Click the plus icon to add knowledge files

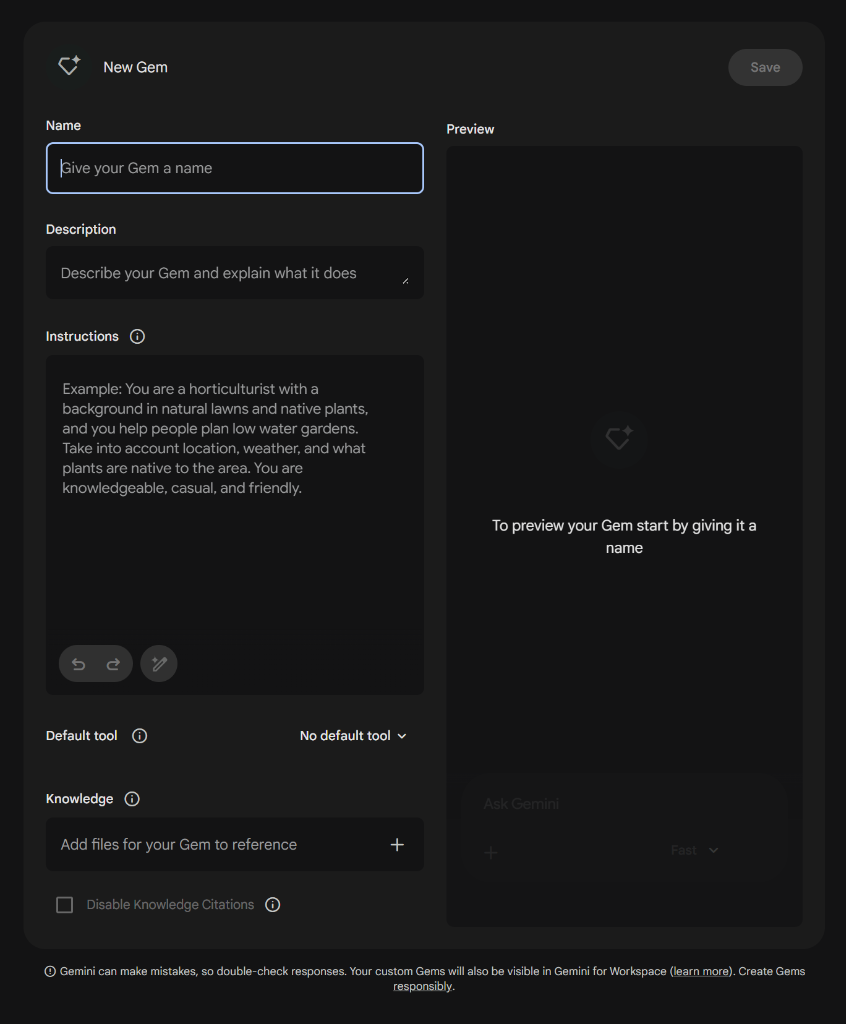click(x=397, y=845)
